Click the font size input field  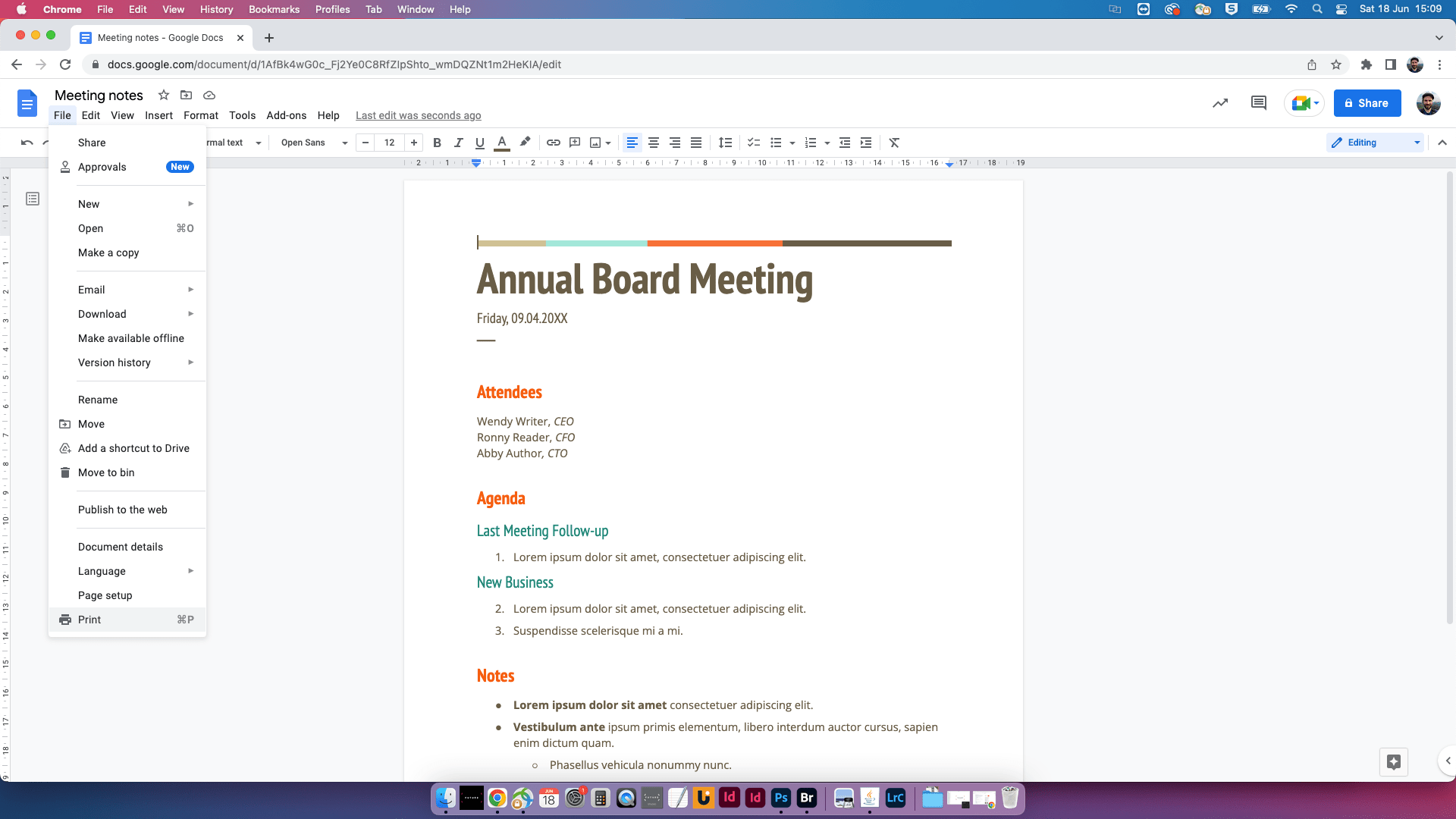(390, 143)
